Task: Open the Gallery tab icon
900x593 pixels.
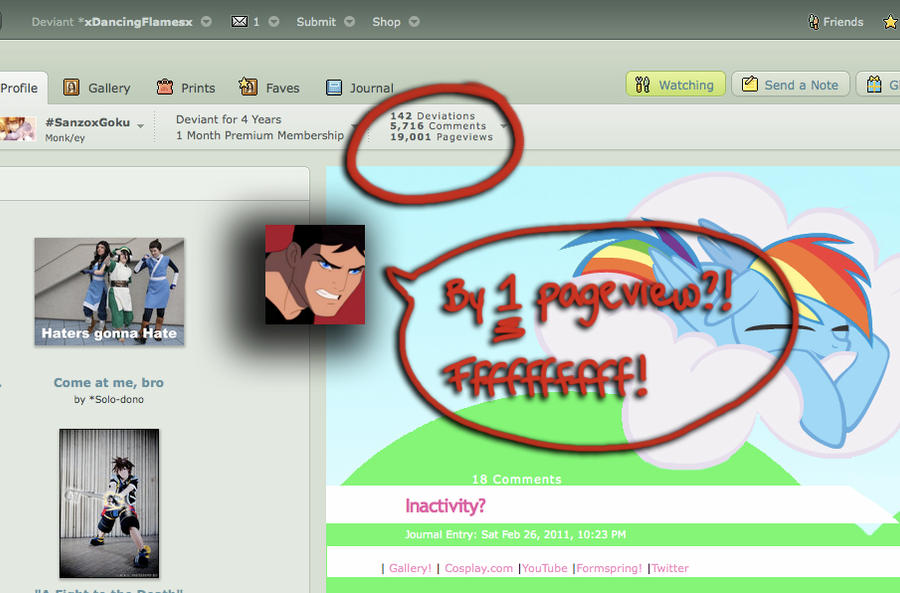Action: [71, 87]
